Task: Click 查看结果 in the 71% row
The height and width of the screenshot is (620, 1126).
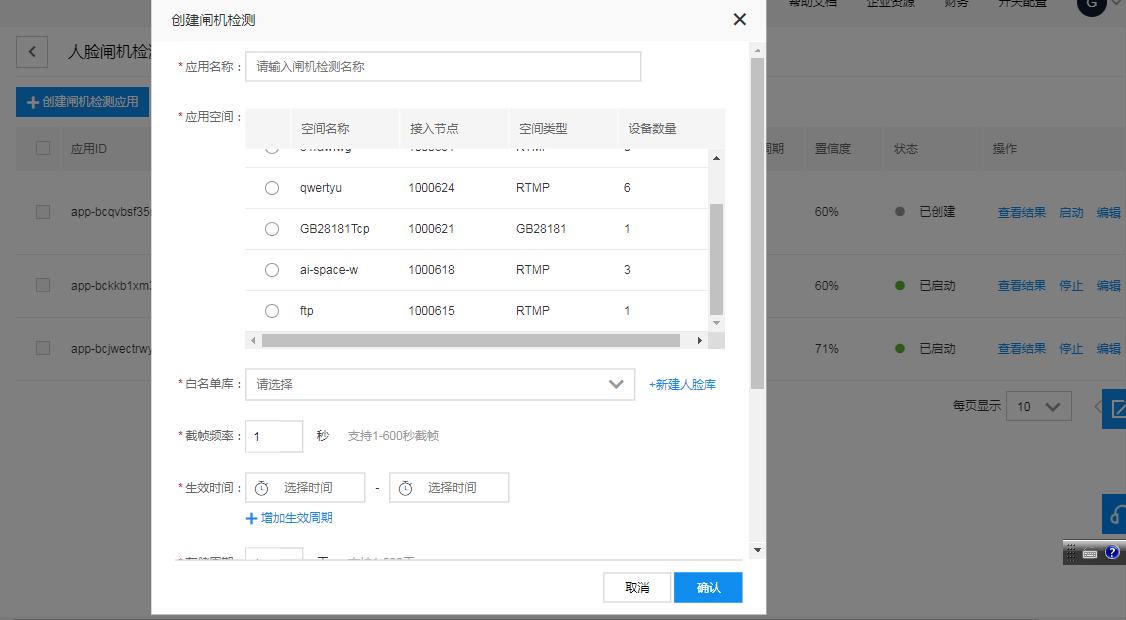Action: [x=1022, y=348]
